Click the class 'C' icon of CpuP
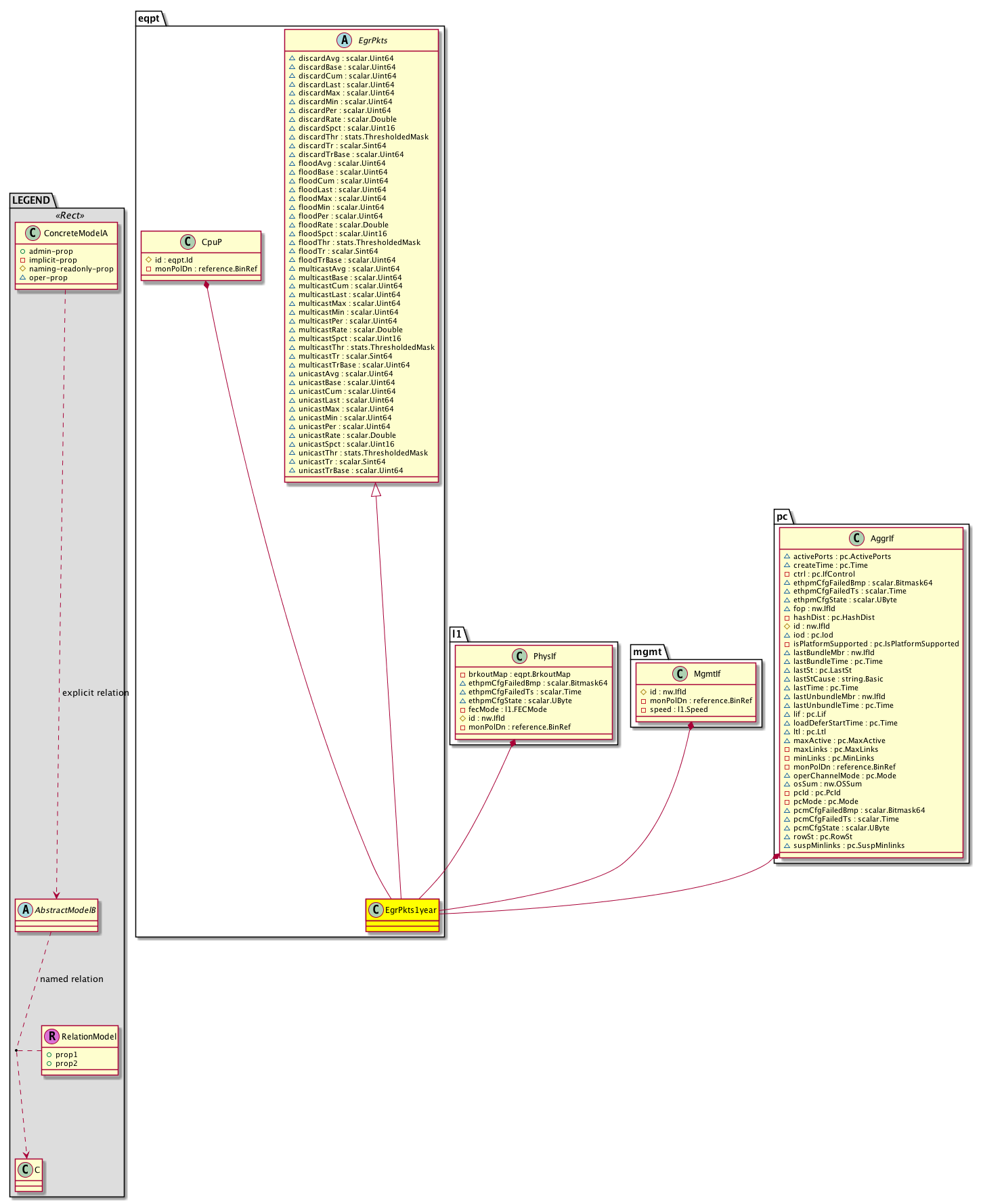983x1204 pixels. point(188,242)
